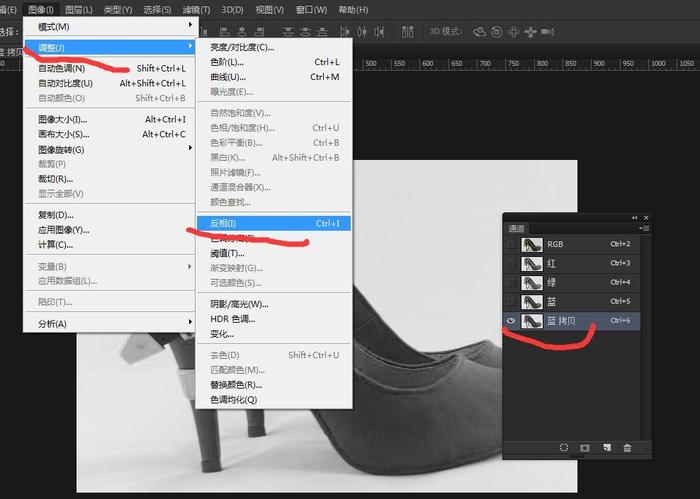
Task: Click the 3D rotate mode icon
Action: 479,32
